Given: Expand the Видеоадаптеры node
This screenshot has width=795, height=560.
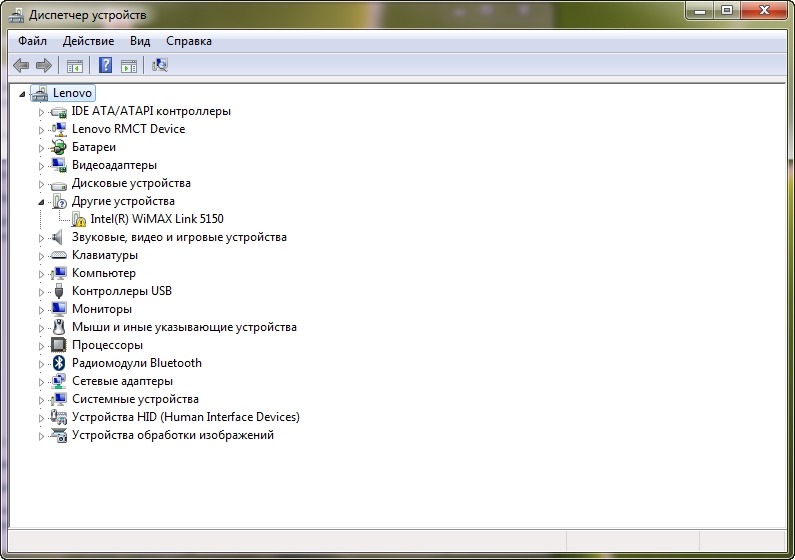Looking at the screenshot, I should click(x=42, y=166).
